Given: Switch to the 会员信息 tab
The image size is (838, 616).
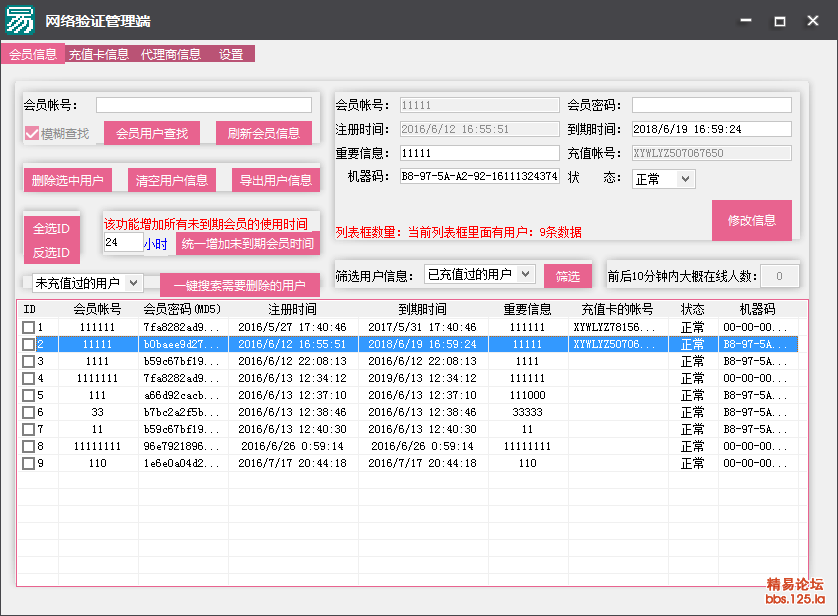Looking at the screenshot, I should [x=33, y=54].
